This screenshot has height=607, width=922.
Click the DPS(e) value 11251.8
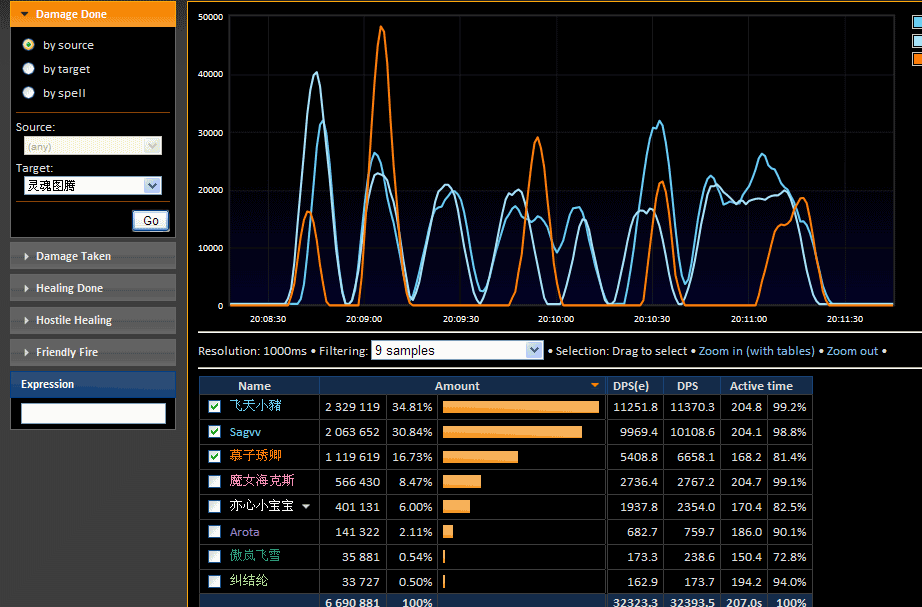(x=636, y=407)
